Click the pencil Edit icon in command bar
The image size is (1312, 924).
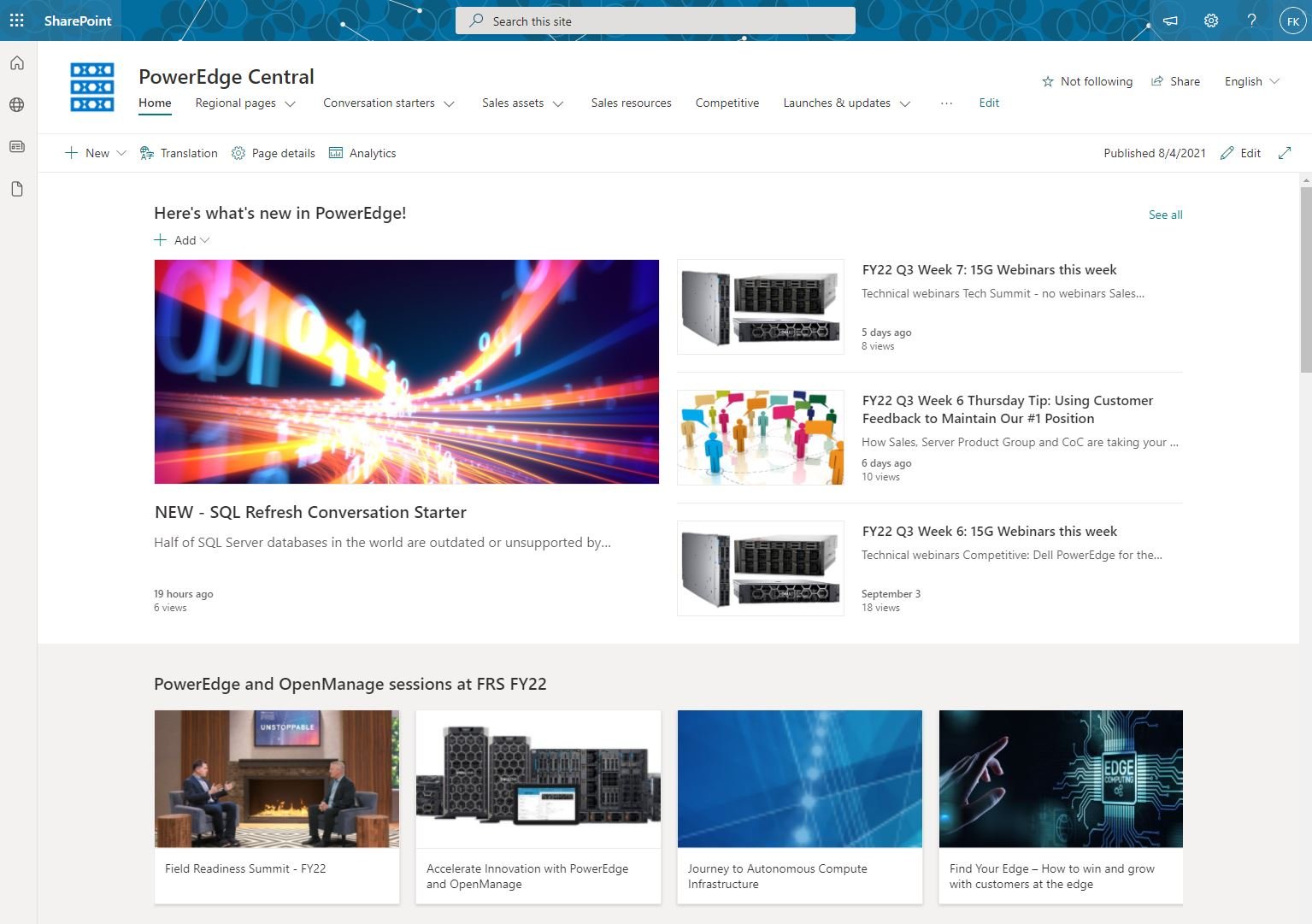click(x=1227, y=153)
